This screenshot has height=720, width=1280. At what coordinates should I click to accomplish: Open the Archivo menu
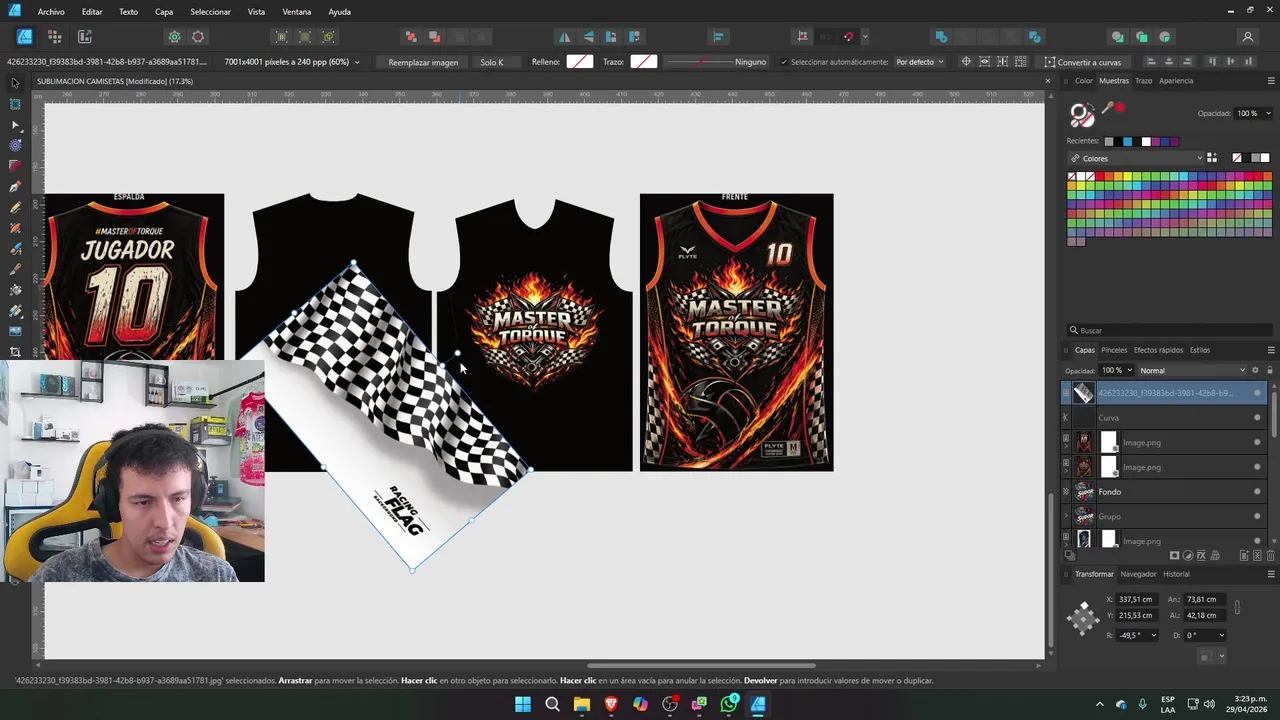(x=51, y=12)
